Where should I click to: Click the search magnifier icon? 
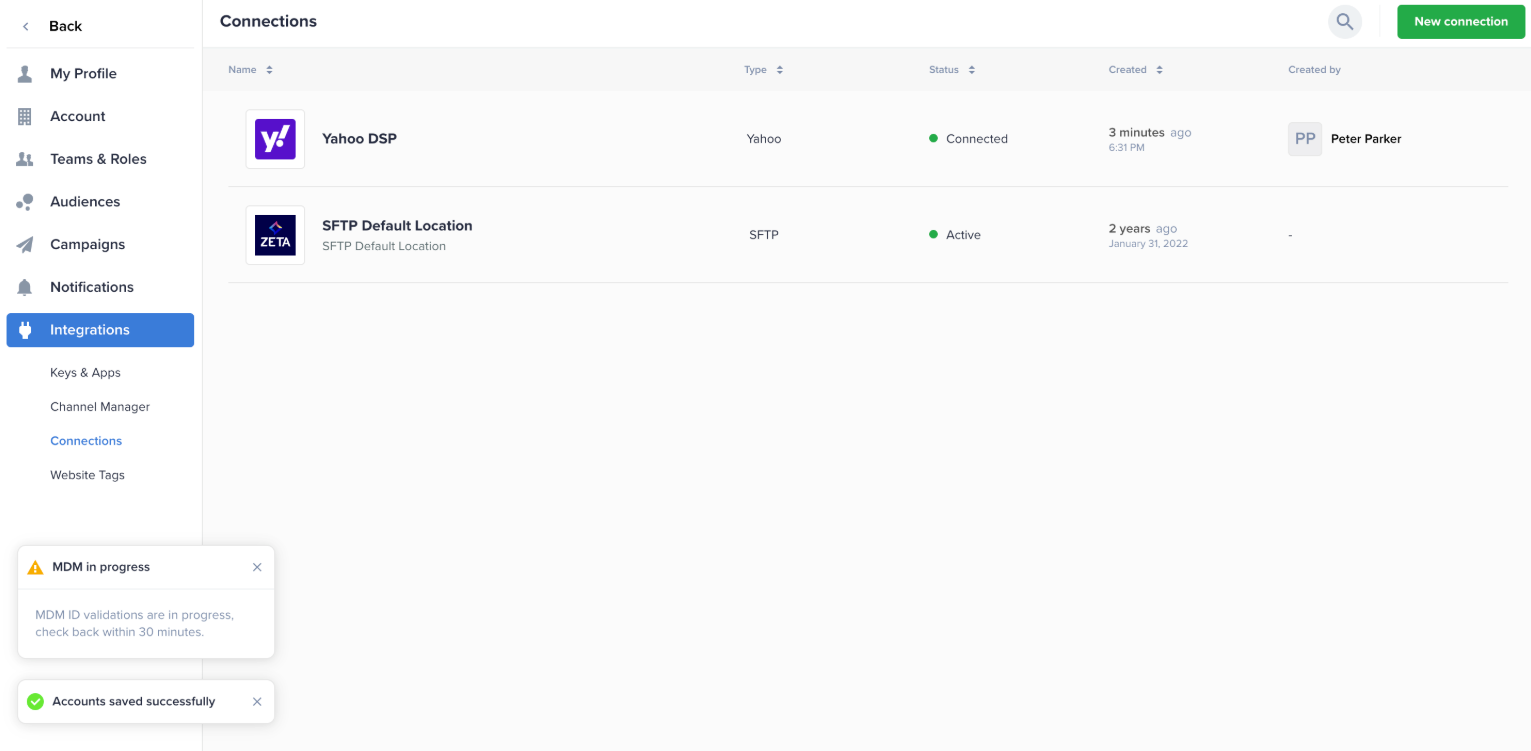coord(1344,21)
